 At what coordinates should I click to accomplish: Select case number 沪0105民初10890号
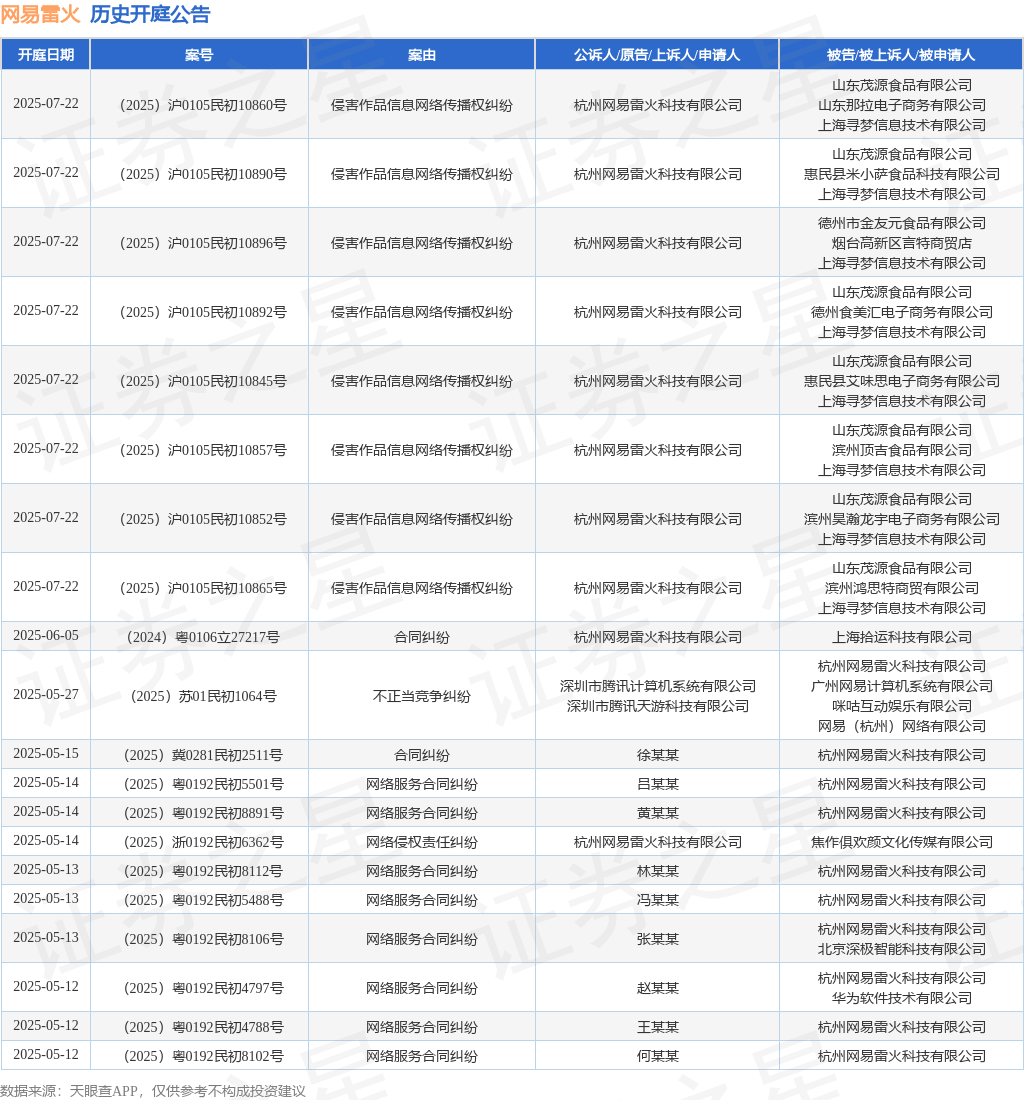coord(203,174)
